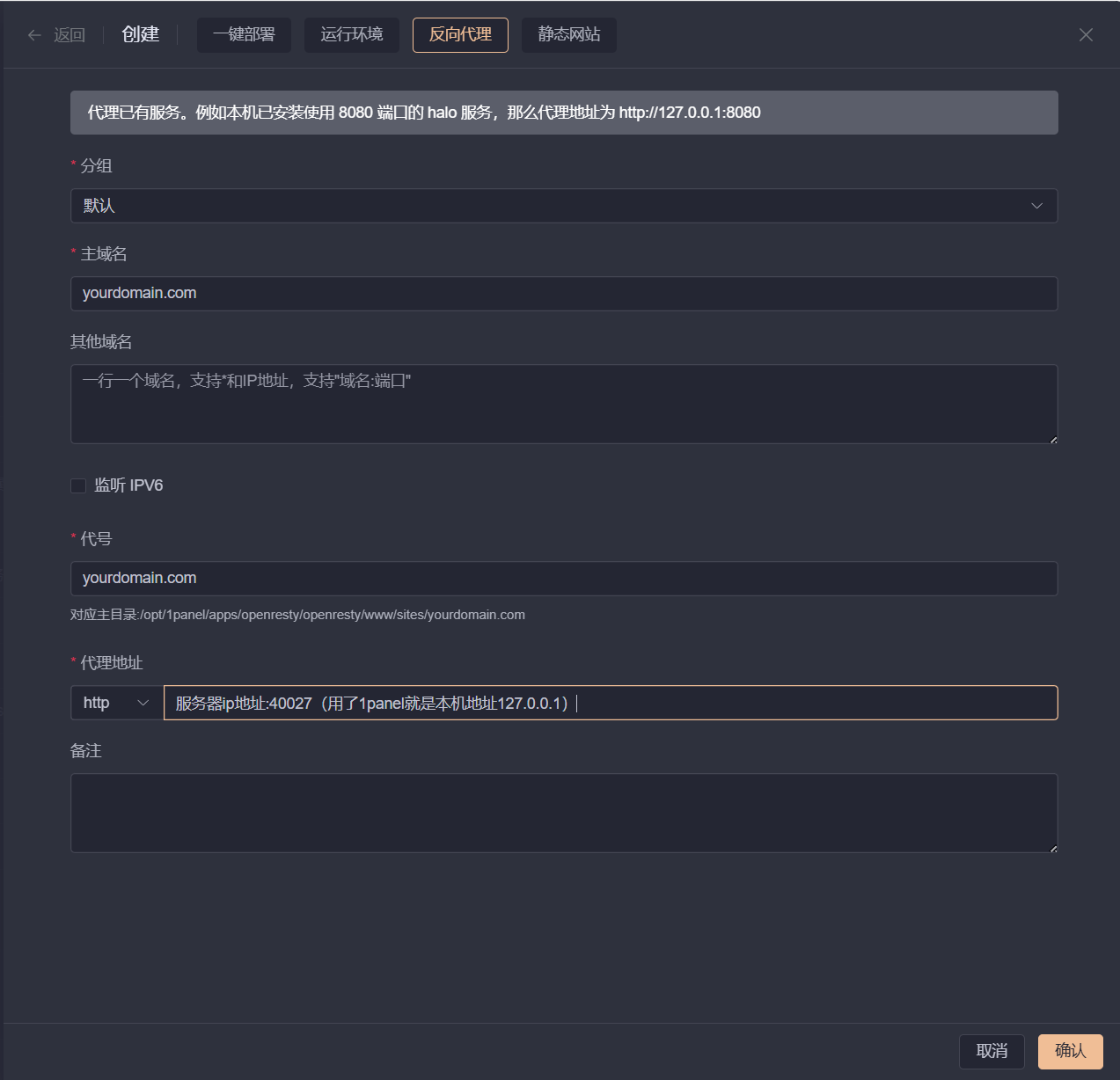Click the back arrow icon
Viewport: 1120px width, 1080px height.
[34, 35]
